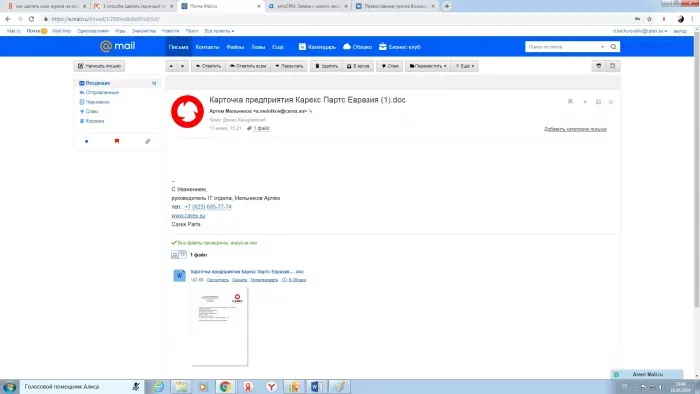Open Agent Mail.ru panel at bottom
This screenshot has width=700, height=394.
(647, 374)
